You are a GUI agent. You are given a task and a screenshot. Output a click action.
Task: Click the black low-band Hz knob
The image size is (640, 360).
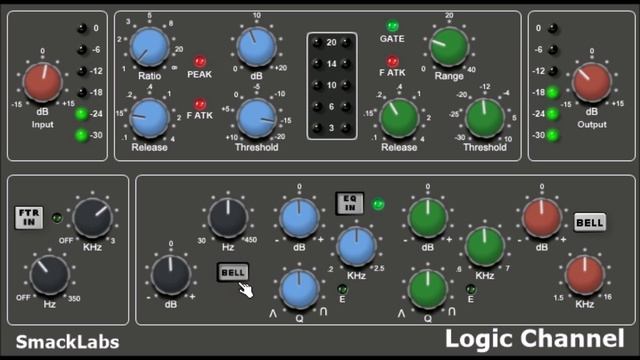tap(228, 218)
